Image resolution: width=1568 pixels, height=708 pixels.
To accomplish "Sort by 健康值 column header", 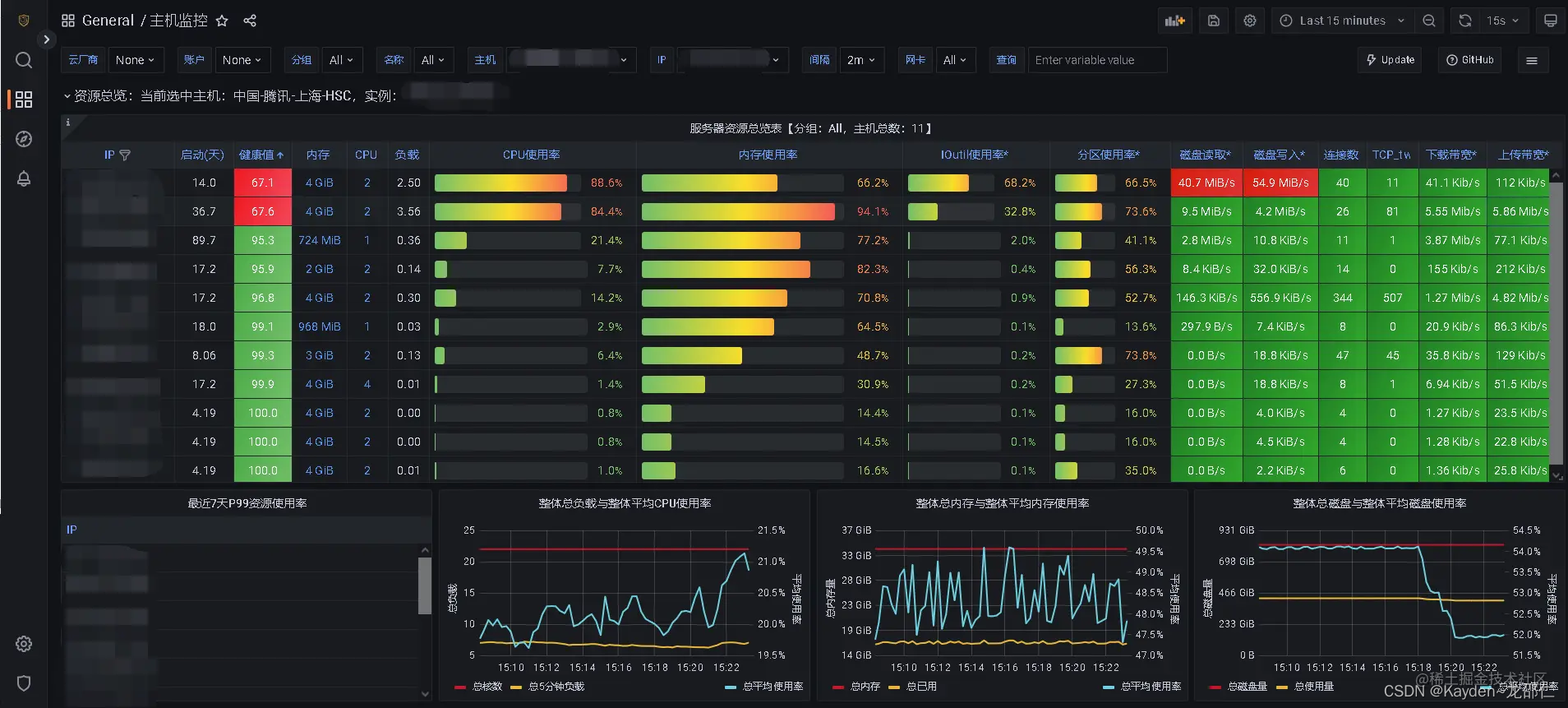I will pyautogui.click(x=262, y=155).
